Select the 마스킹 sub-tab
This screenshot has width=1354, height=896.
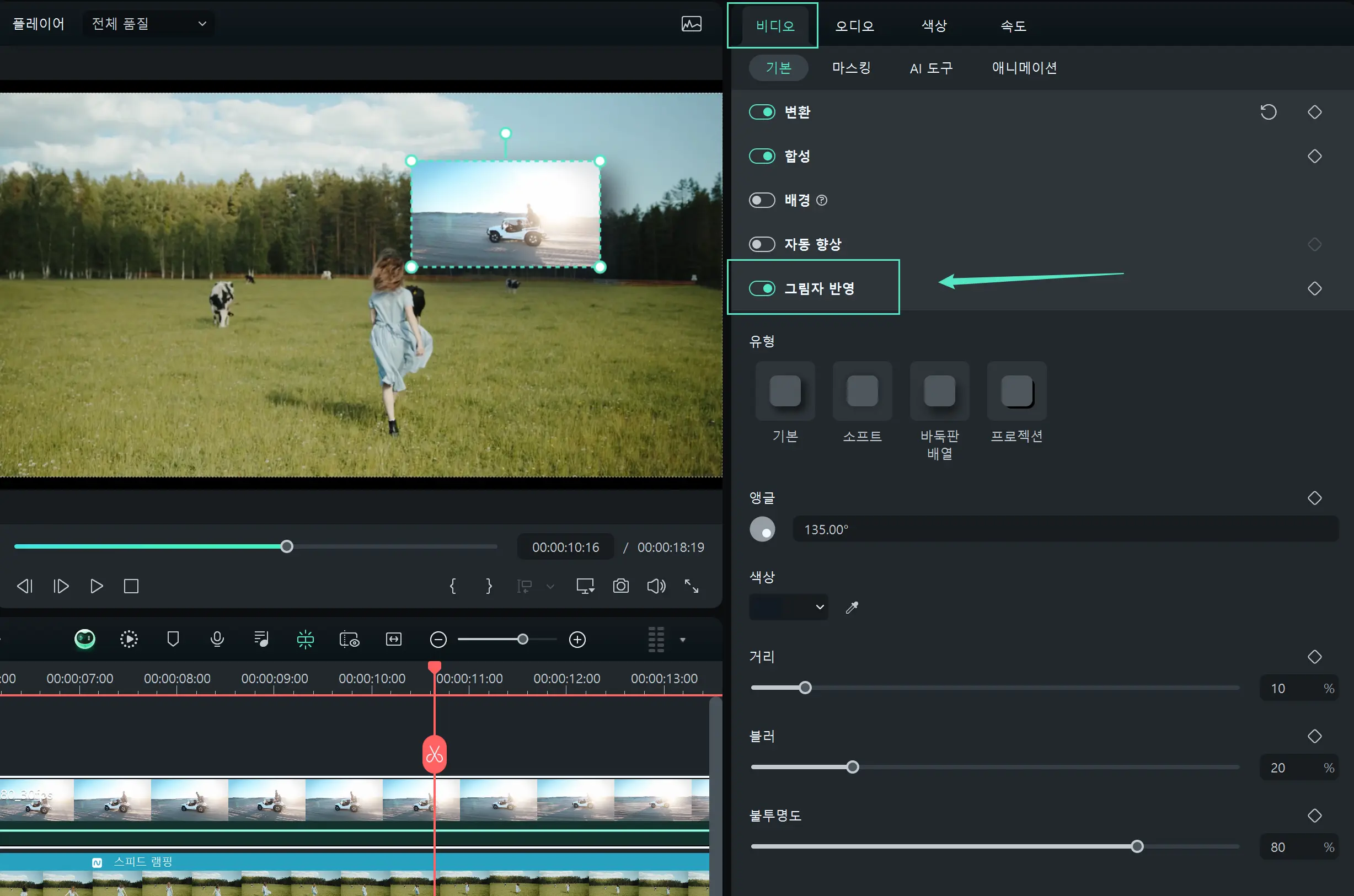(851, 68)
